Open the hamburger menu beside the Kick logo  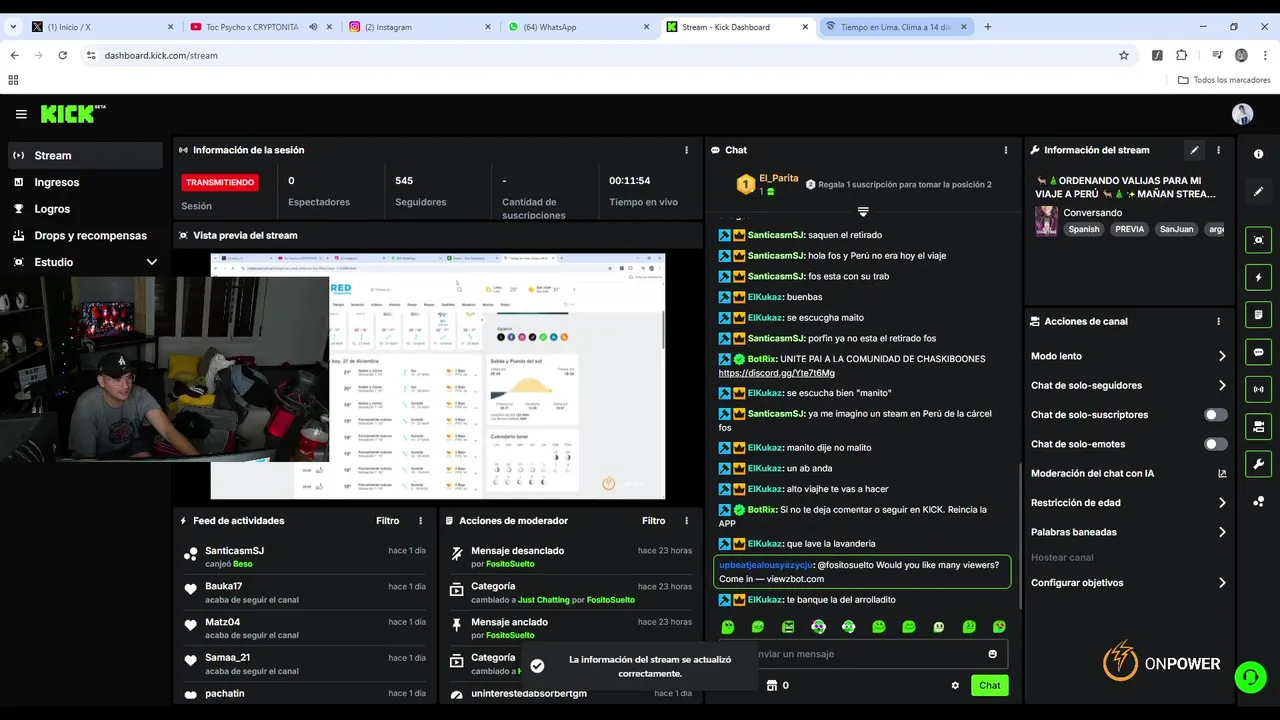[x=21, y=114]
